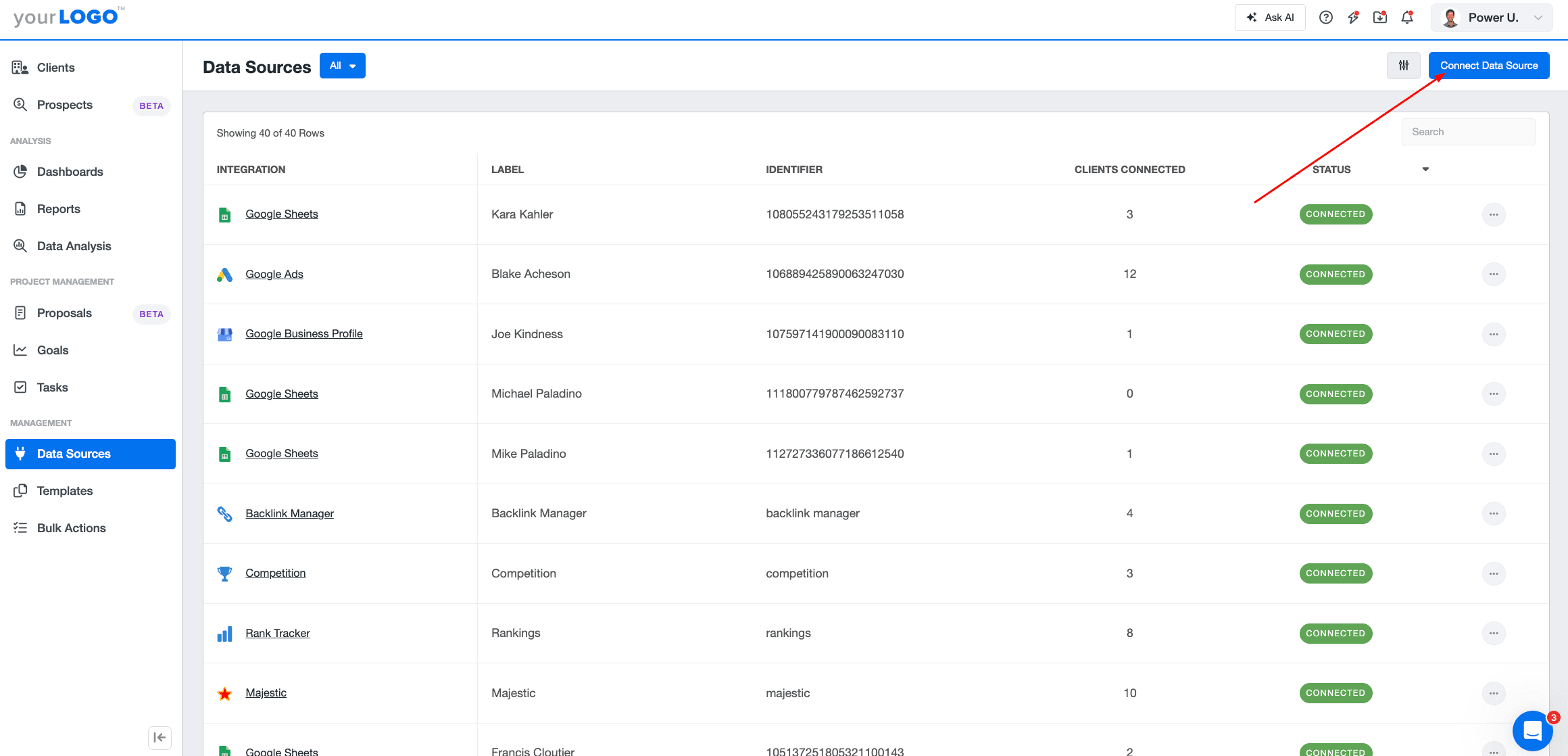
Task: Open the actions menu on the Majestic row
Action: [x=1494, y=693]
